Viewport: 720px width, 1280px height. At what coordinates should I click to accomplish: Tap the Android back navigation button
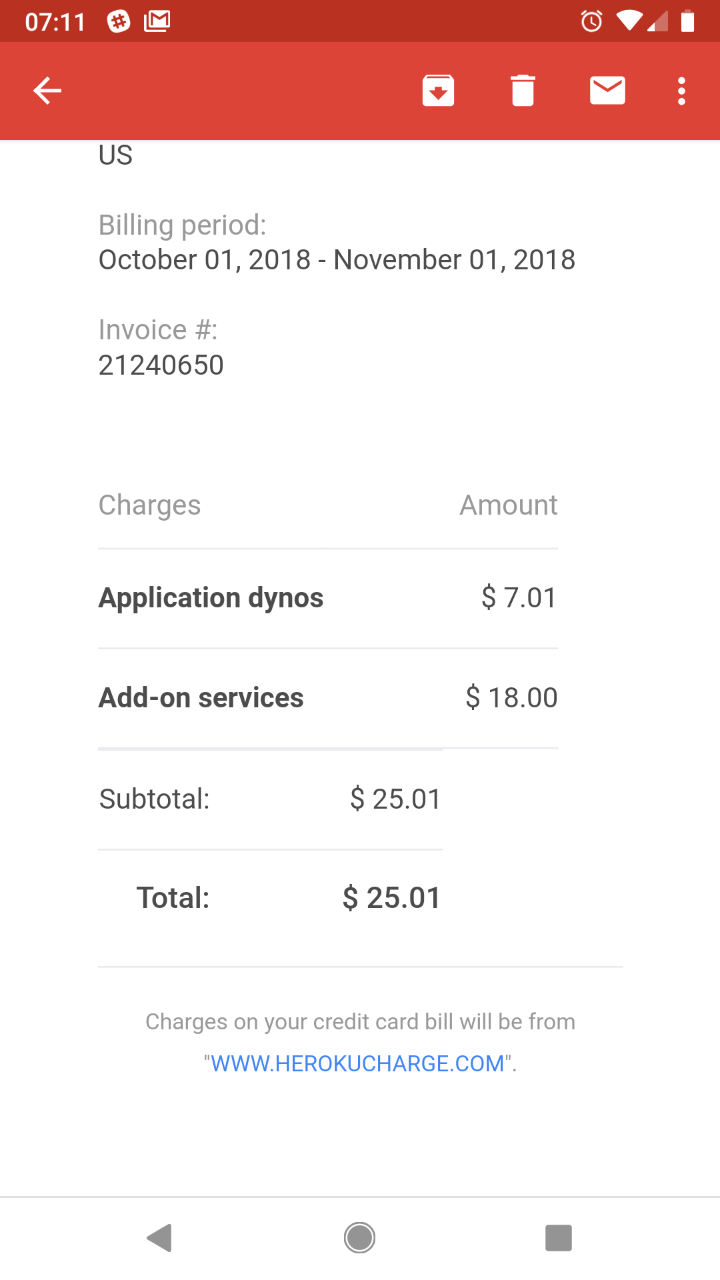[159, 1238]
